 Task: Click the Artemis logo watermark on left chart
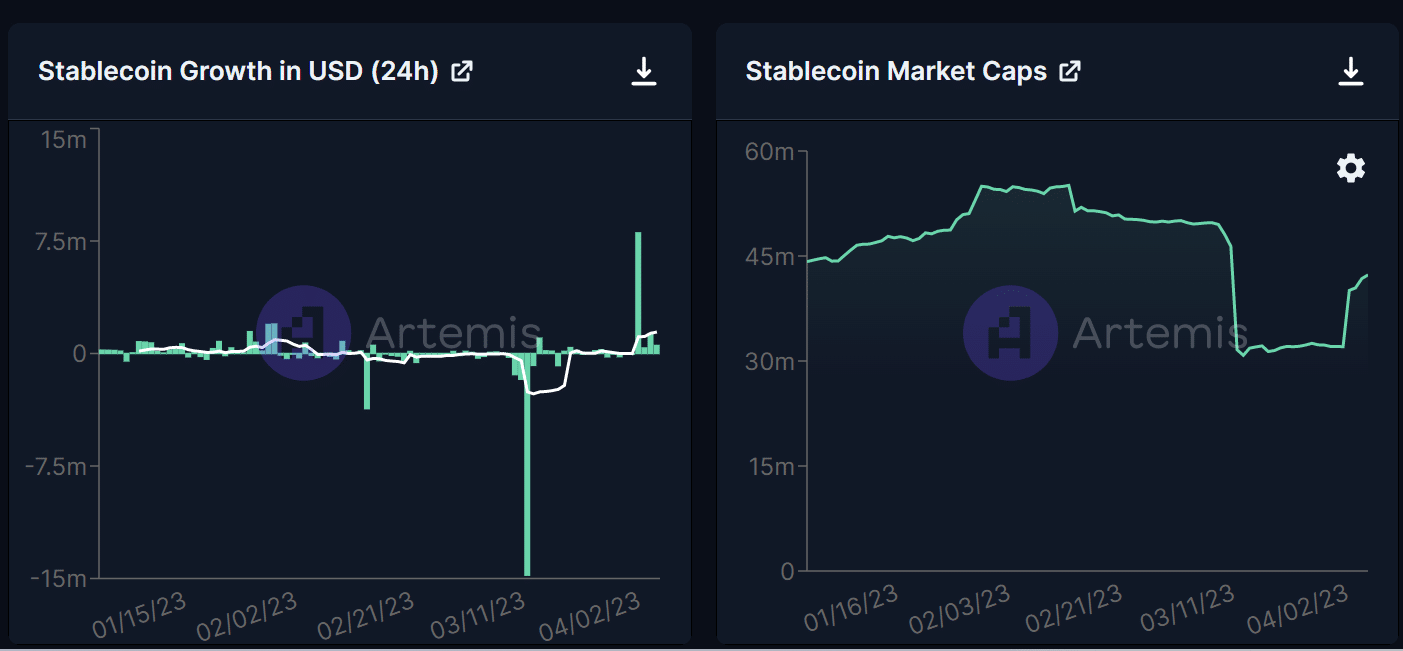click(303, 330)
